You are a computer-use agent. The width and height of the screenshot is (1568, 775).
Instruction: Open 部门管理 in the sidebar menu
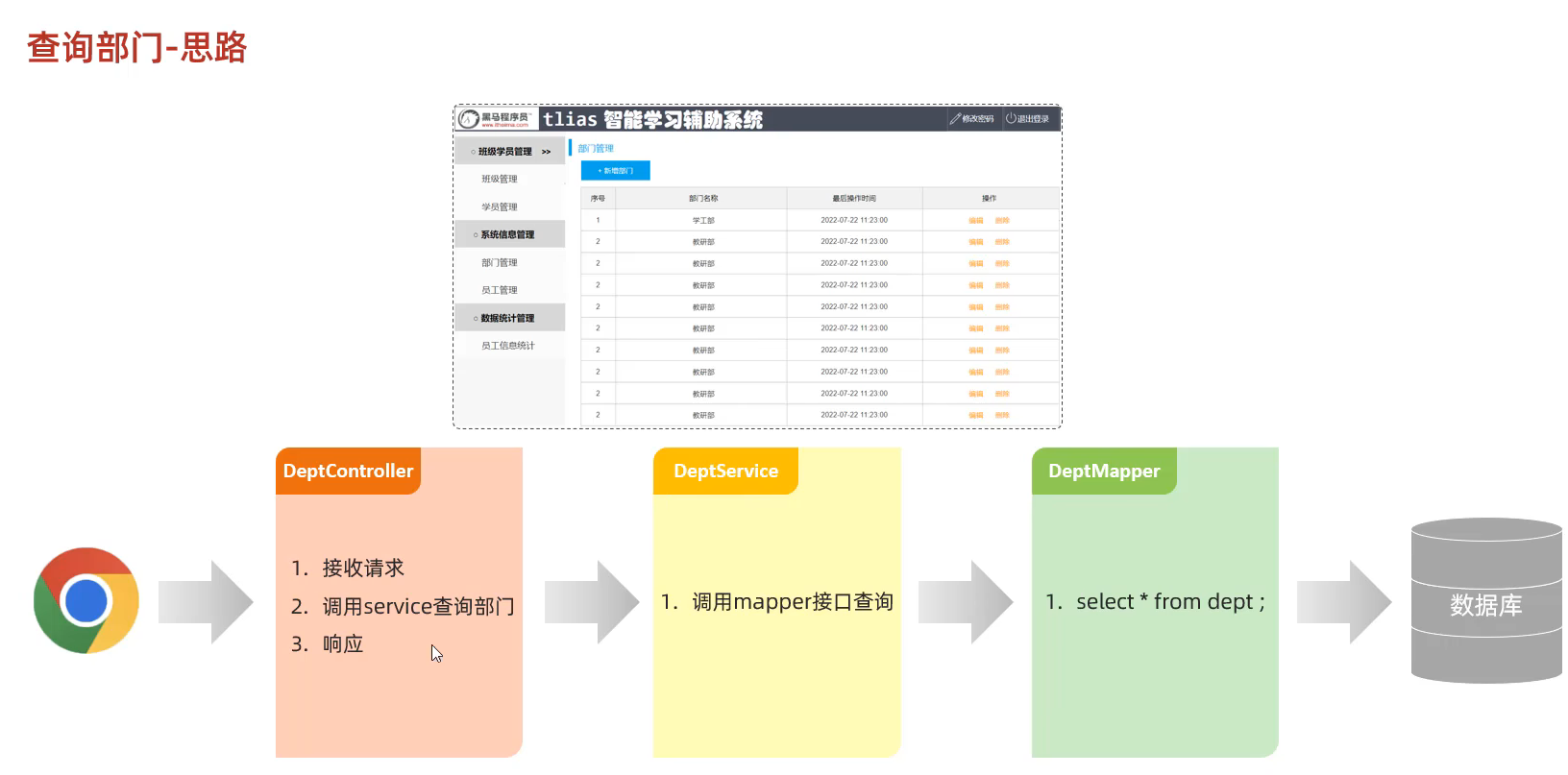500,263
